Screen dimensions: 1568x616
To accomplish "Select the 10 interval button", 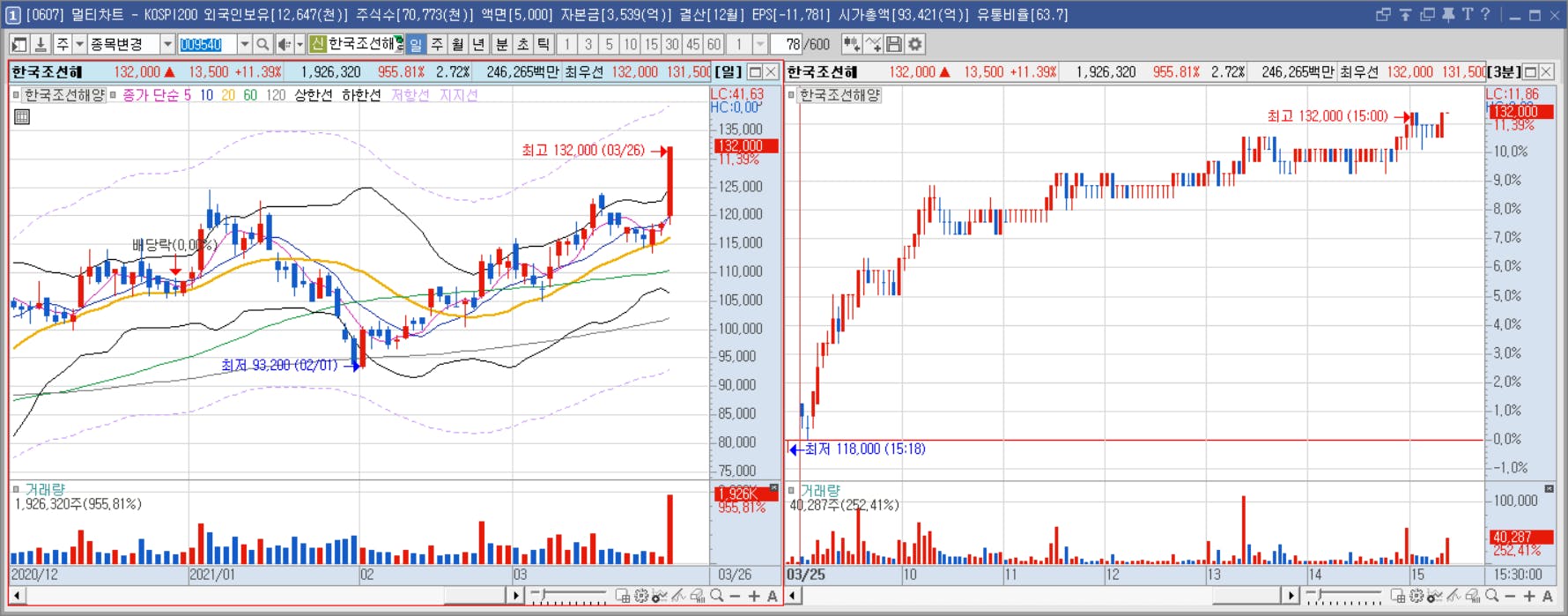I will (x=630, y=44).
